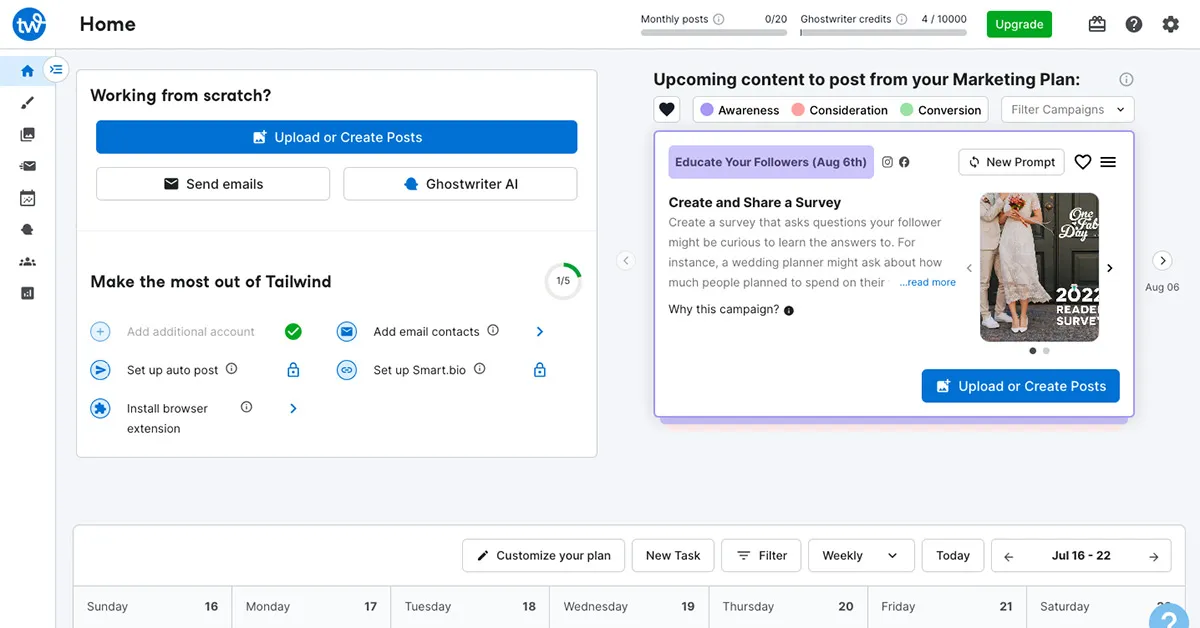Click the wedding survey image thumbnail
Viewport: 1200px width, 628px height.
coord(1039,267)
